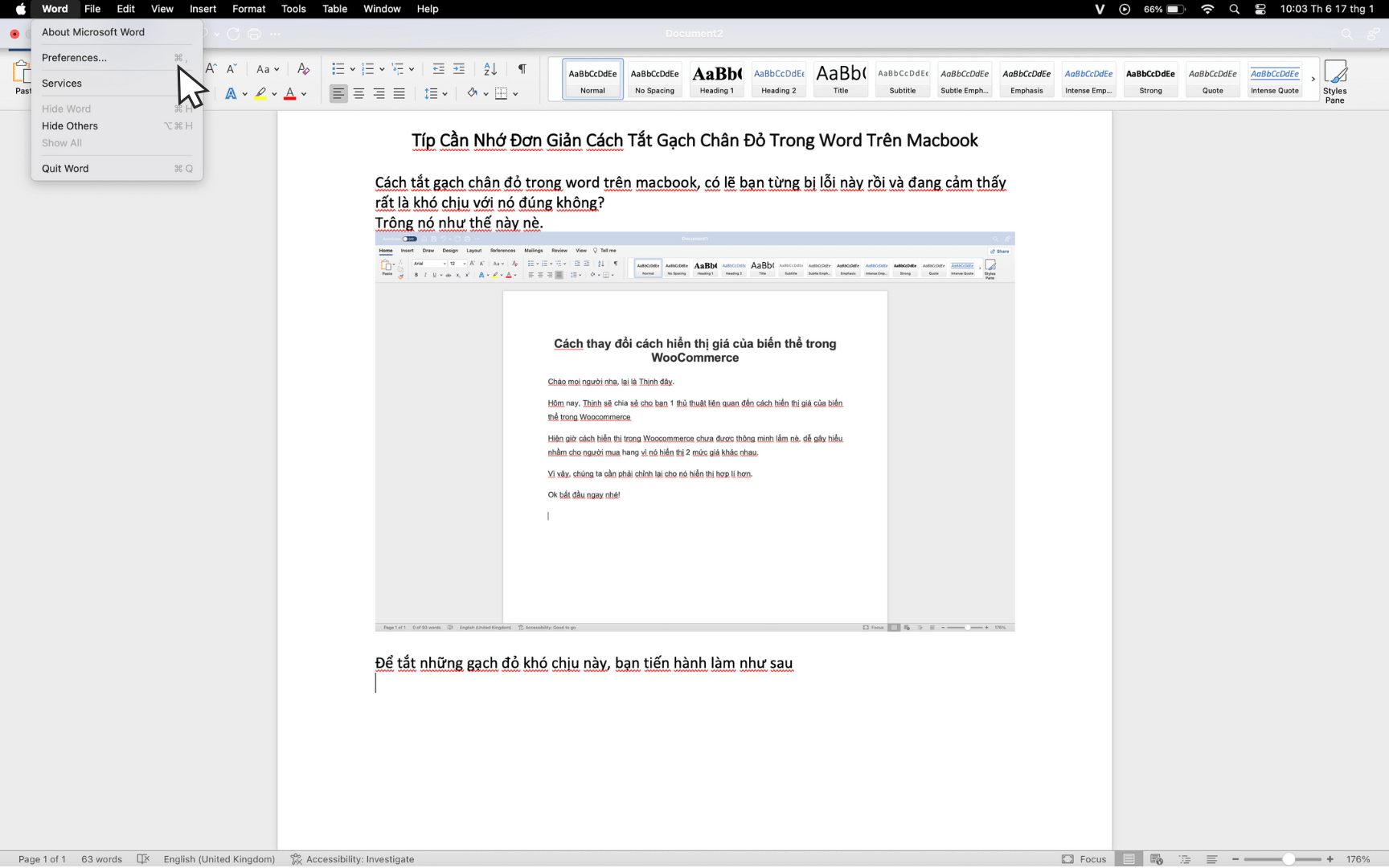This screenshot has height=868, width=1389.
Task: Toggle Align Left paragraph alignment
Action: [338, 94]
